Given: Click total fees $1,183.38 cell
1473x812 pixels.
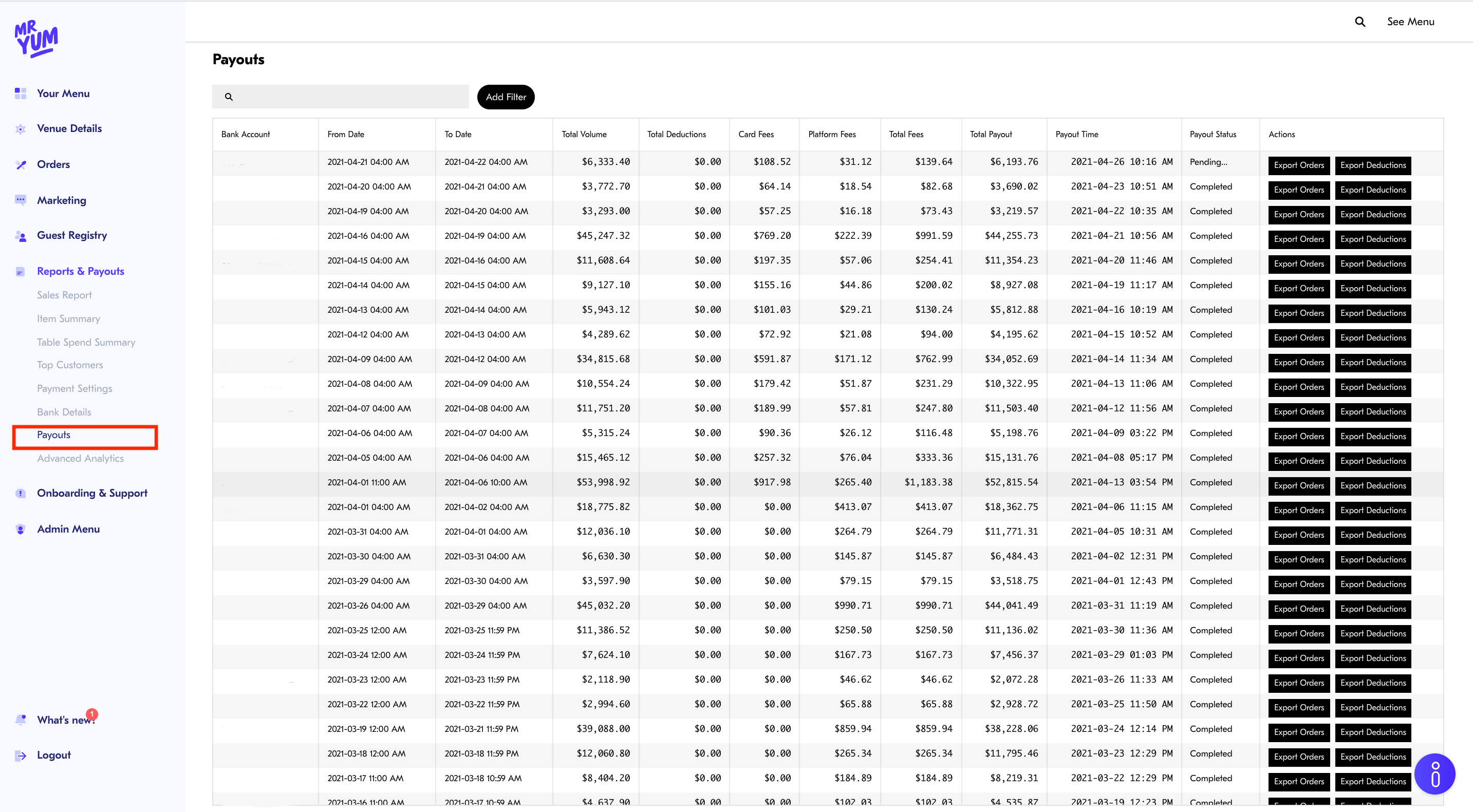Looking at the screenshot, I should click(928, 482).
